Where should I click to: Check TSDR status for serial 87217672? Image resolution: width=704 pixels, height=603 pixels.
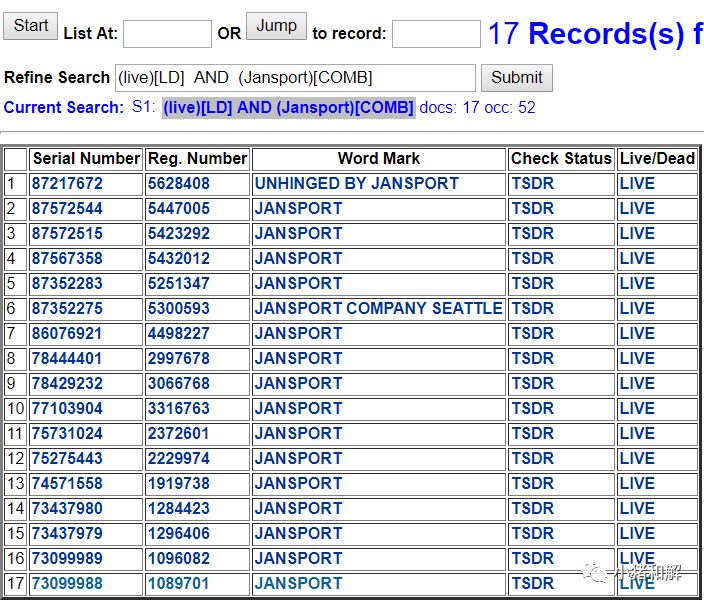click(533, 184)
